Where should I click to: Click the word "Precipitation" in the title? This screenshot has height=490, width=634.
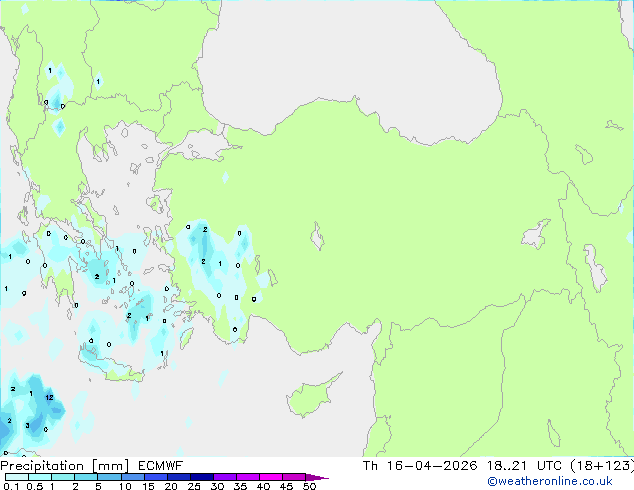click(x=42, y=466)
